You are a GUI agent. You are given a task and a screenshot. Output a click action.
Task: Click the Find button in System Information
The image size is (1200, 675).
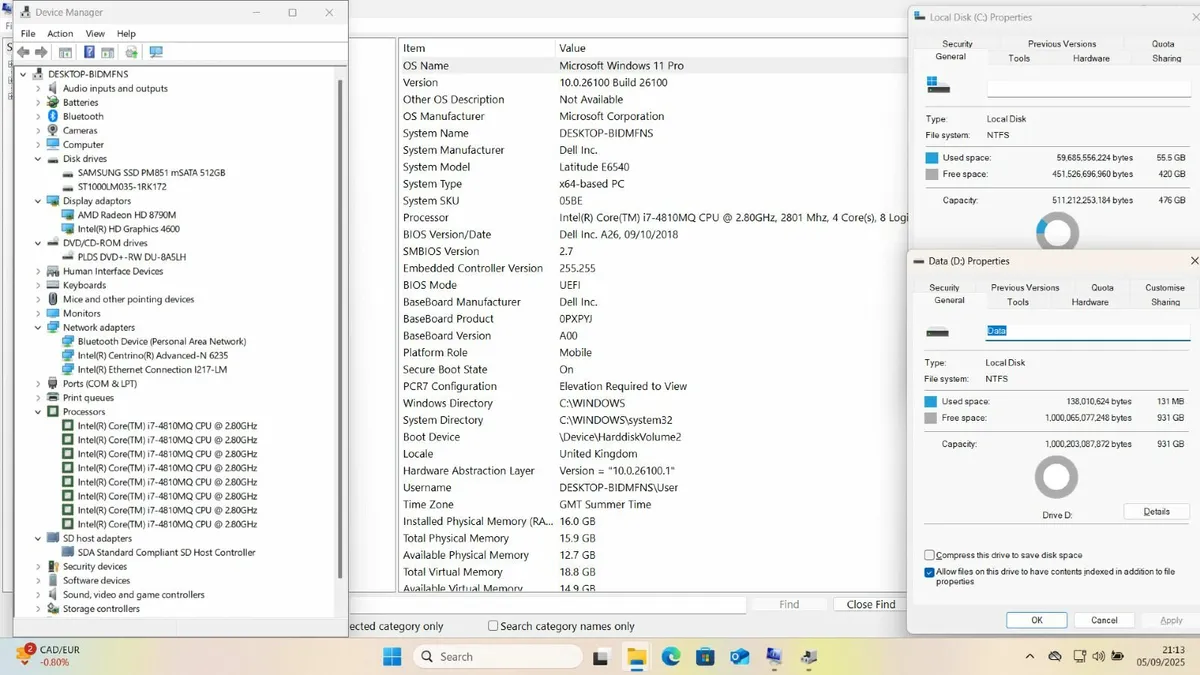pyautogui.click(x=789, y=604)
